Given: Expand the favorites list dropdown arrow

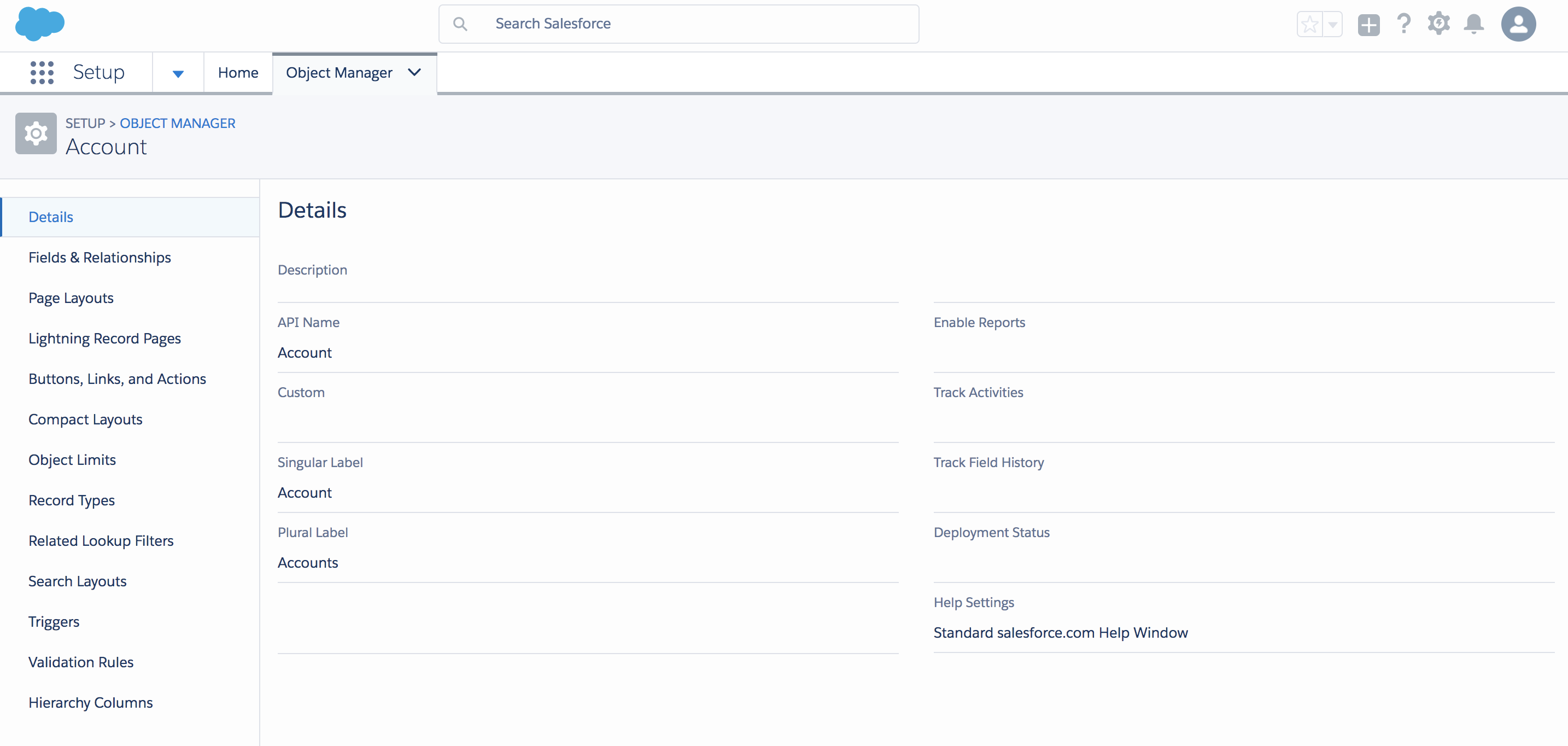Looking at the screenshot, I should click(1333, 25).
